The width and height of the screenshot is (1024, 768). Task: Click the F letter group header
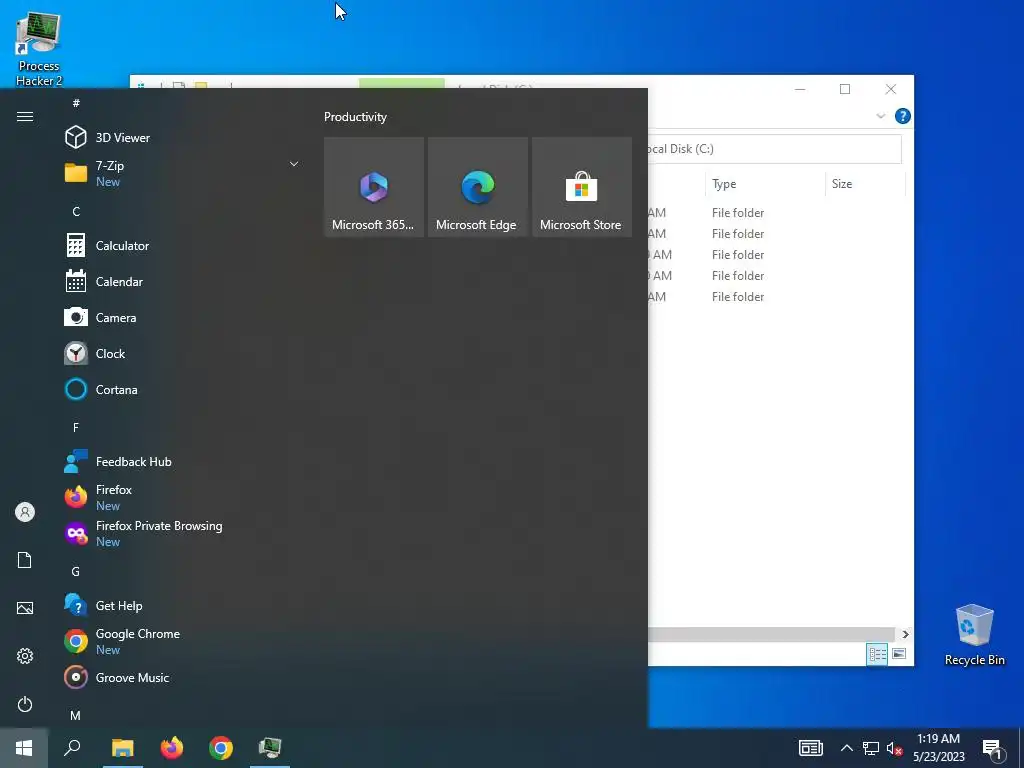[x=76, y=427]
